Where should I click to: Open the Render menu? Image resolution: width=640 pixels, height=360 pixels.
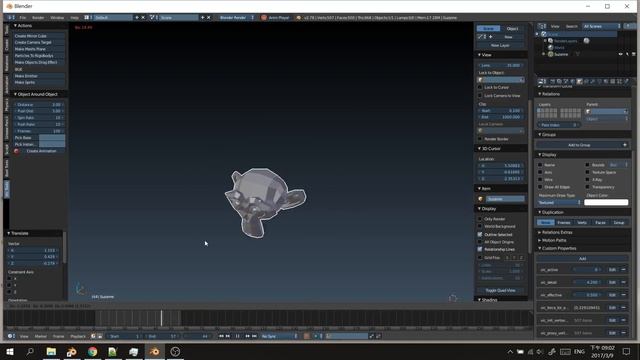coord(38,18)
